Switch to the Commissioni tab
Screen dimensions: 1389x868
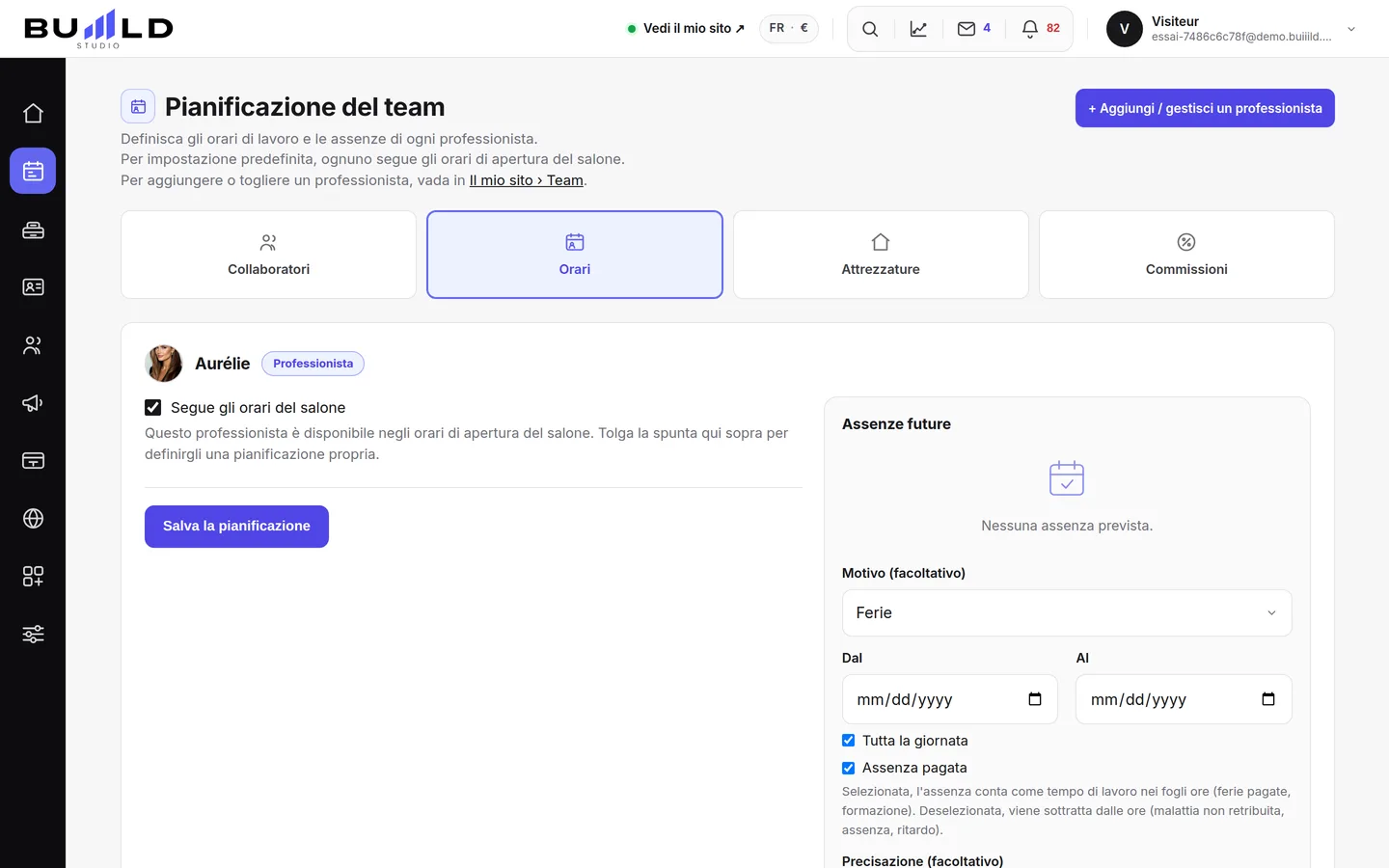pyautogui.click(x=1186, y=255)
